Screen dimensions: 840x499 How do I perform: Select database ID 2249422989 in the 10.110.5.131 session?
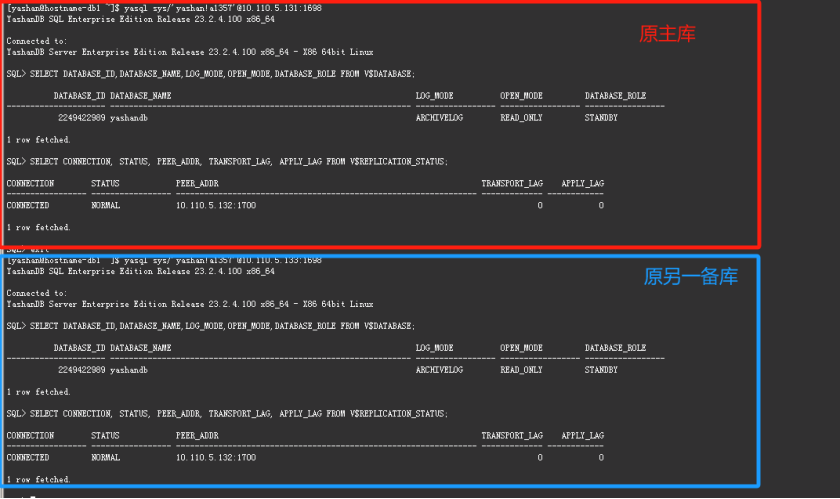(81, 118)
